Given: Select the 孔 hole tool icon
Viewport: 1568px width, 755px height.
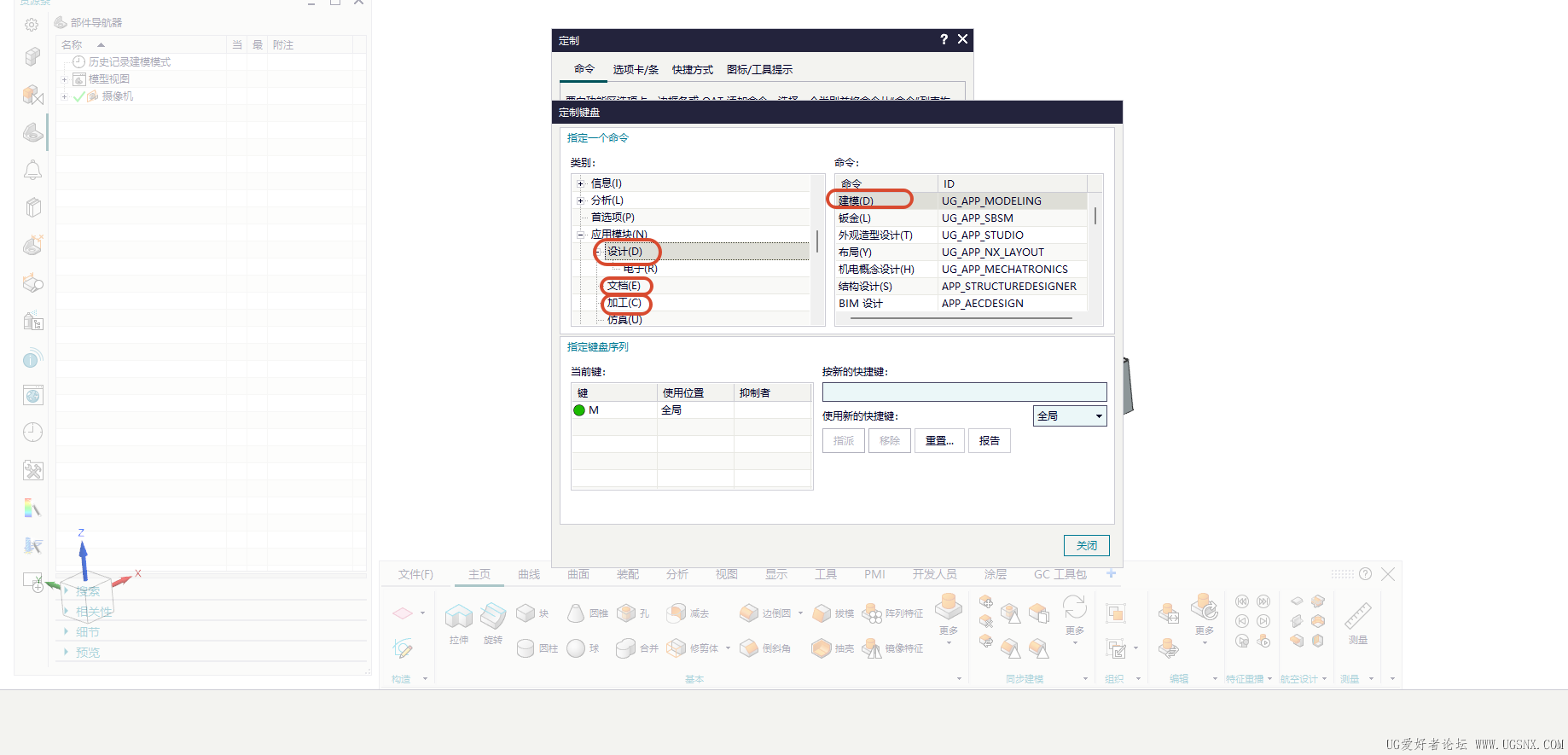Looking at the screenshot, I should pyautogui.click(x=627, y=613).
